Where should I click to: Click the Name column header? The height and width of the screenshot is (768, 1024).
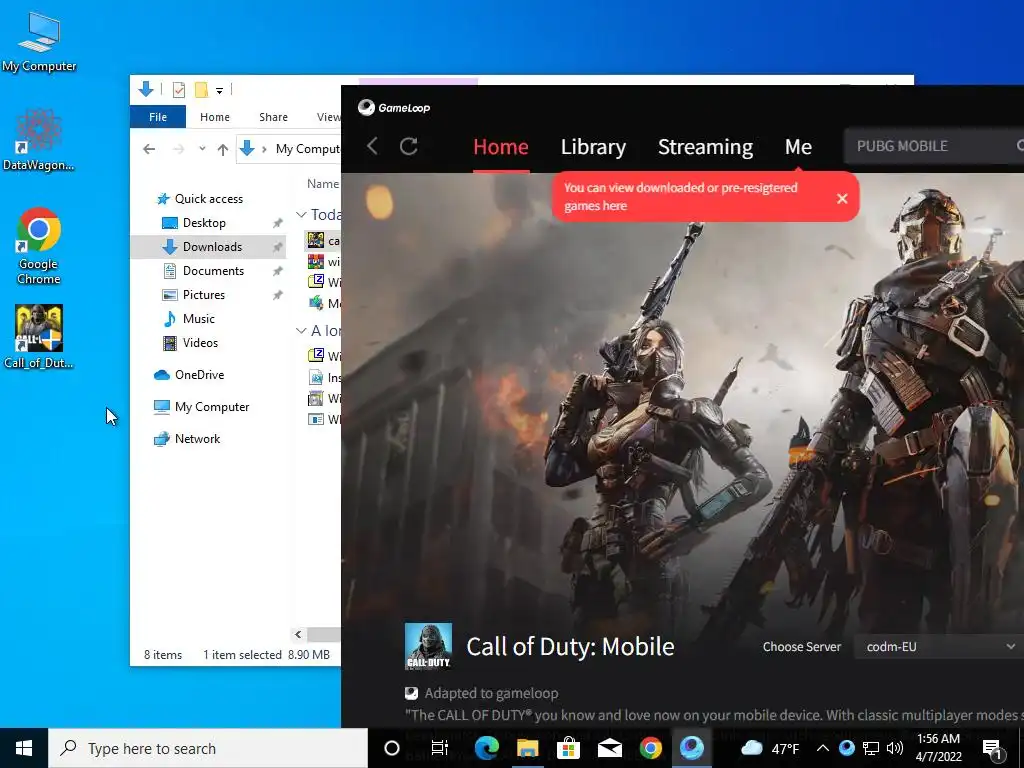323,184
